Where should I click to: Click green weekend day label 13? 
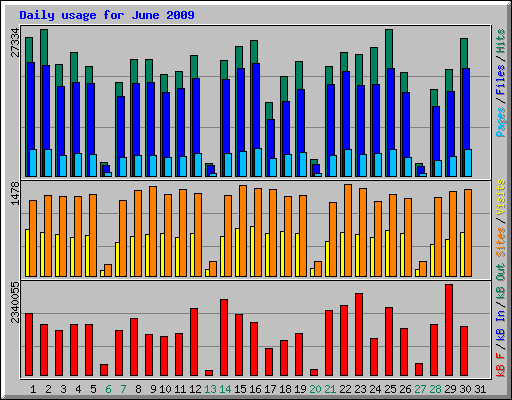coord(210,389)
